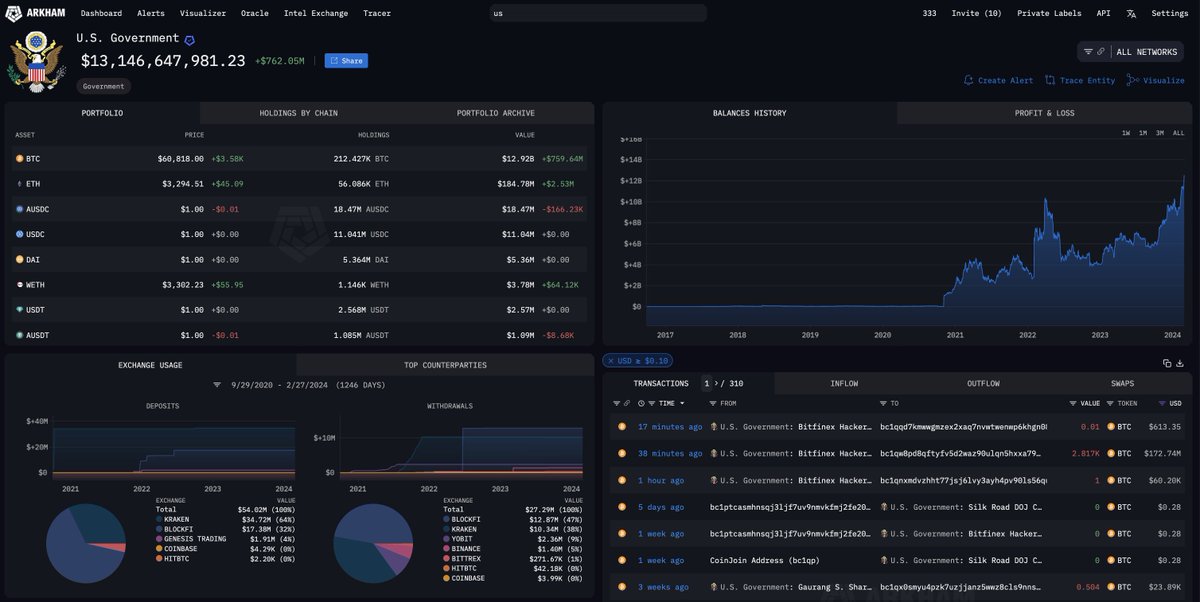Click the AUSDC coin icon in portfolio
The image size is (1200, 602).
pyautogui.click(x=19, y=209)
